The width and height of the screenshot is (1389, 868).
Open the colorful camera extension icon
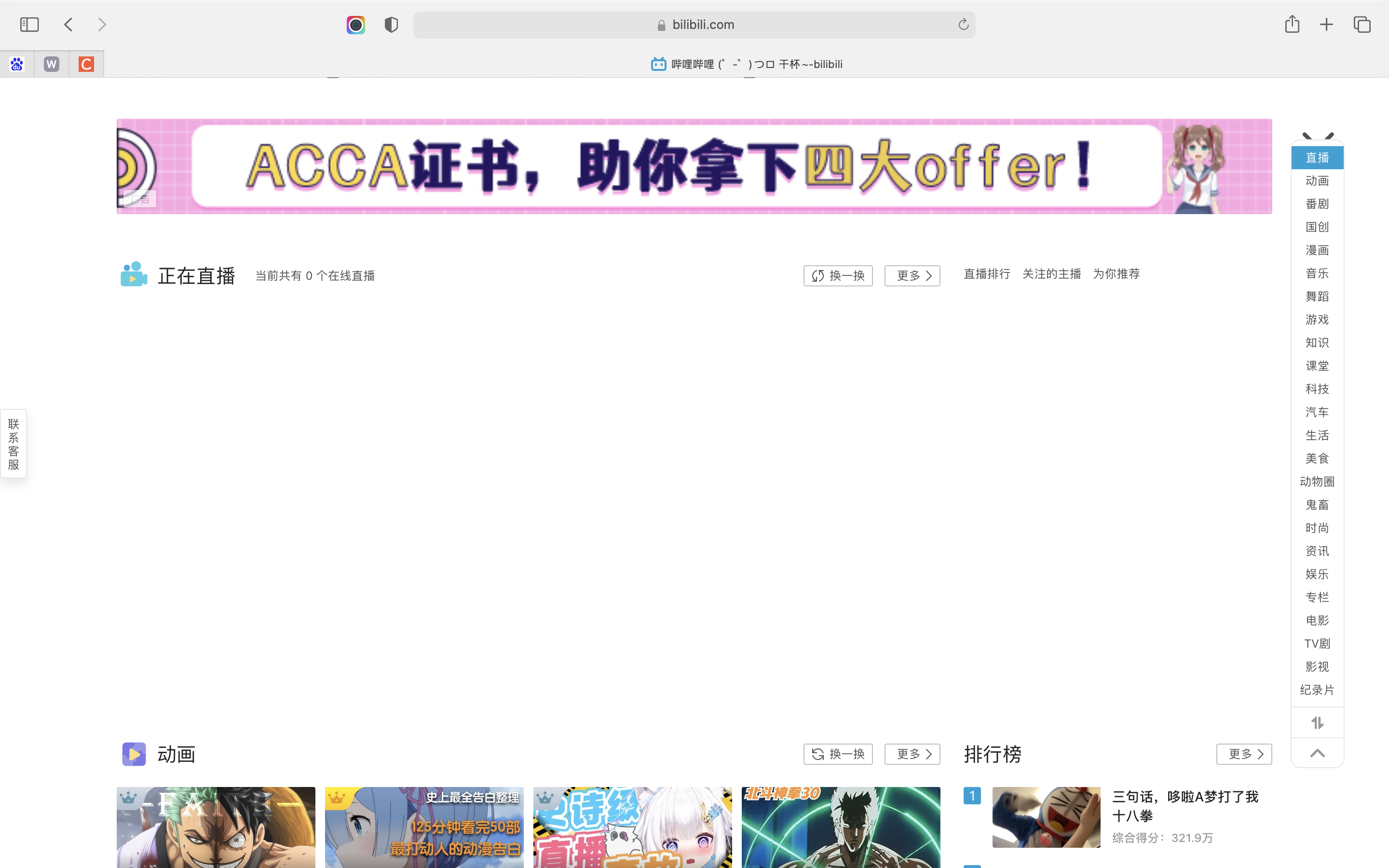pyautogui.click(x=356, y=25)
